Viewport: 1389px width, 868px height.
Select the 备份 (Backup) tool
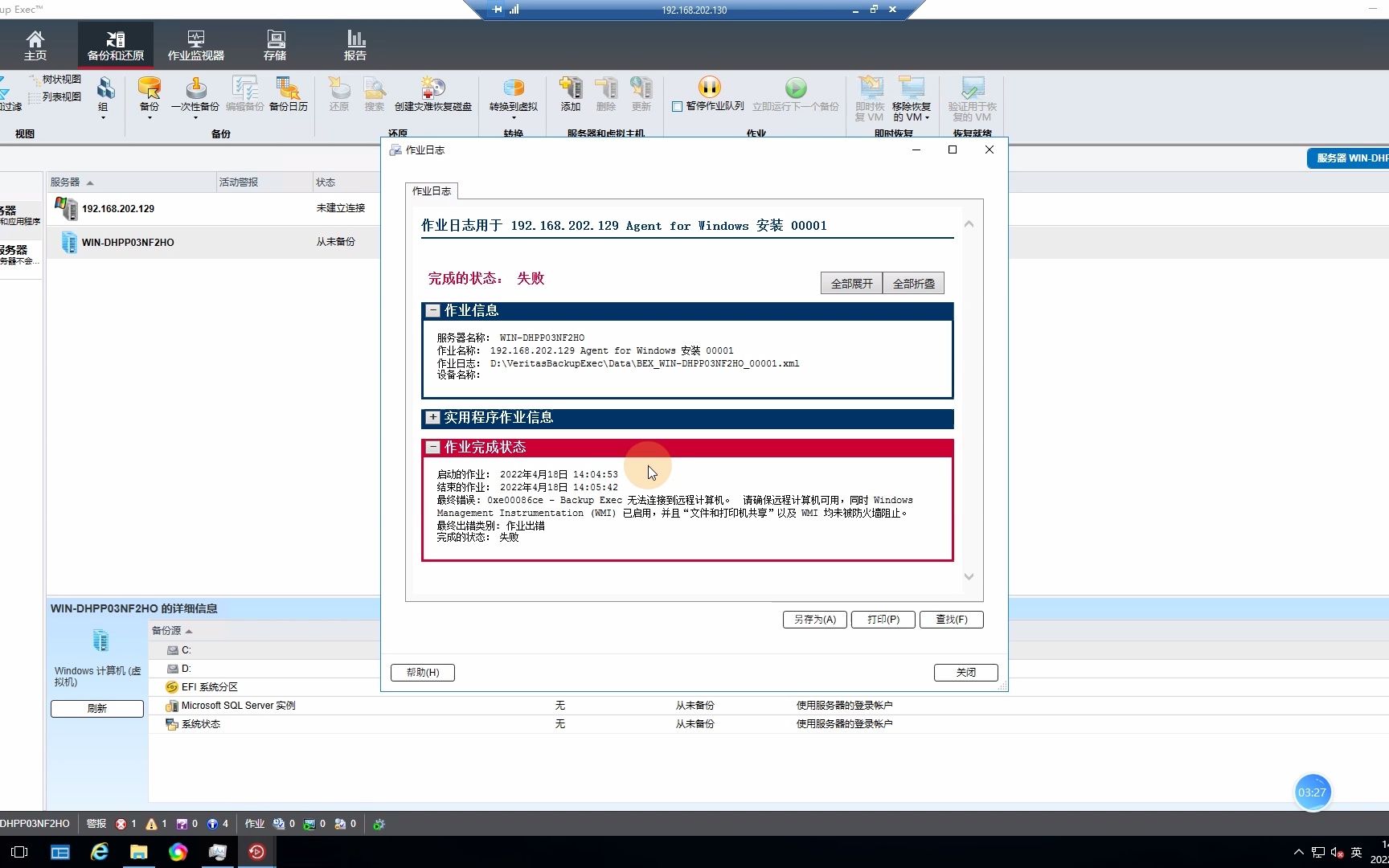pyautogui.click(x=148, y=96)
